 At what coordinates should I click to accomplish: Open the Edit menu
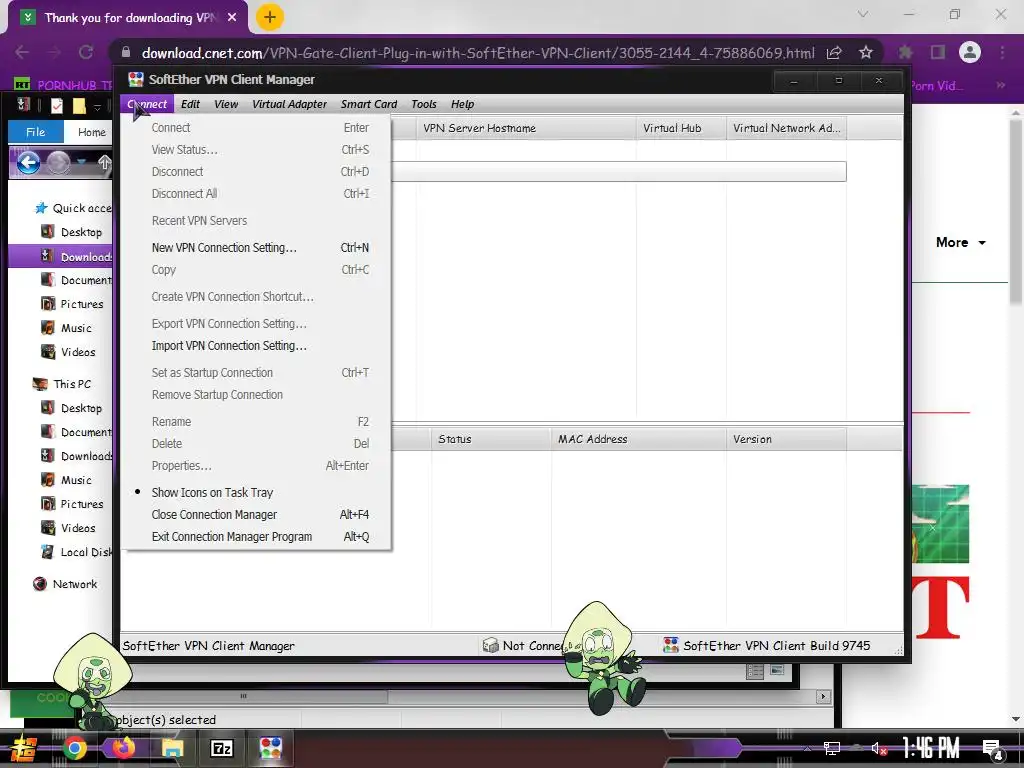coord(190,104)
